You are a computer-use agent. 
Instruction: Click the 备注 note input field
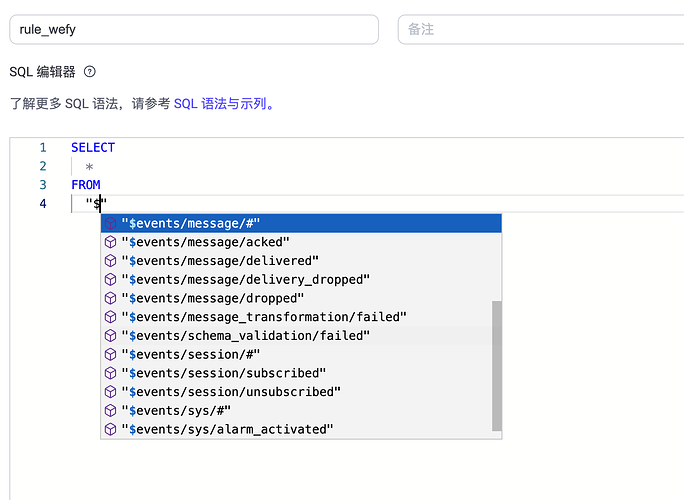[540, 30]
